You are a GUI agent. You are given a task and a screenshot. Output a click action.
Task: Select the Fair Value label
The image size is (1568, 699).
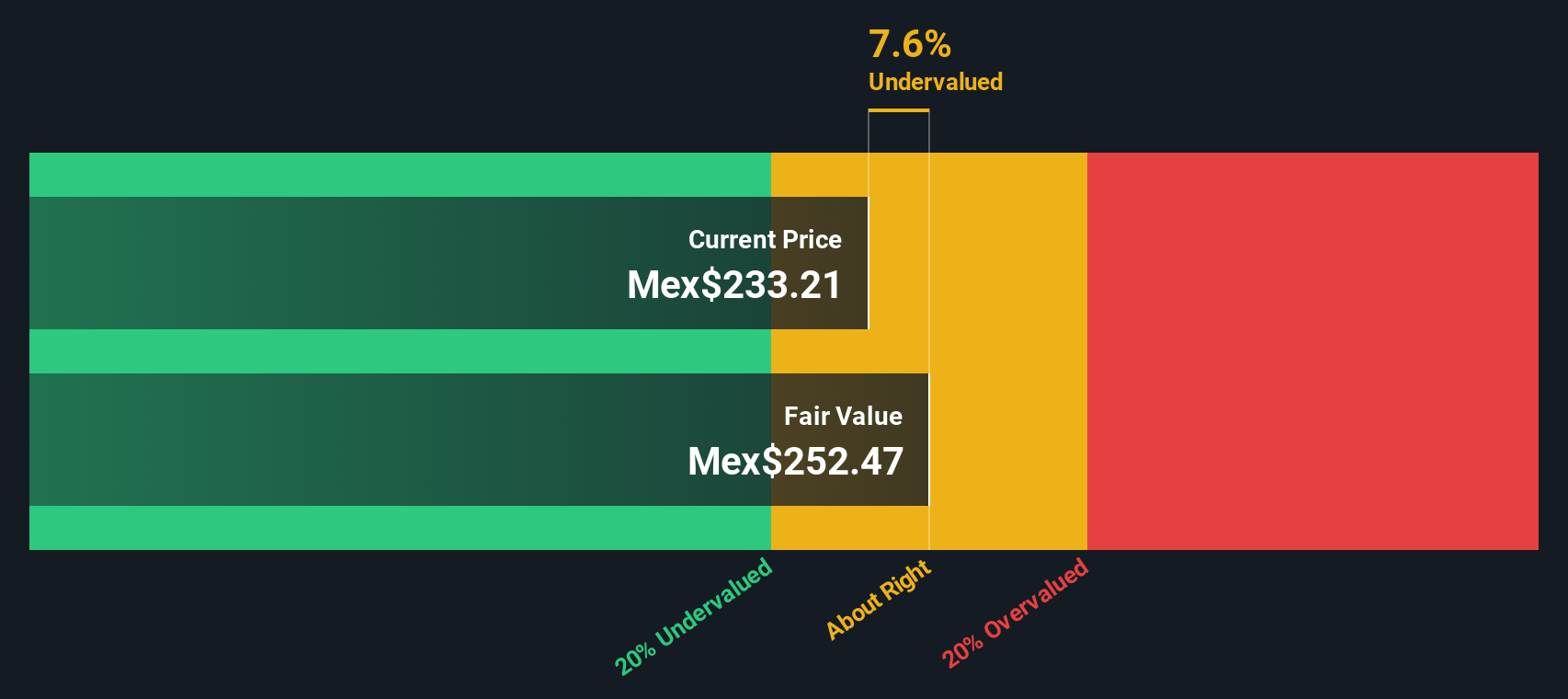pos(843,416)
